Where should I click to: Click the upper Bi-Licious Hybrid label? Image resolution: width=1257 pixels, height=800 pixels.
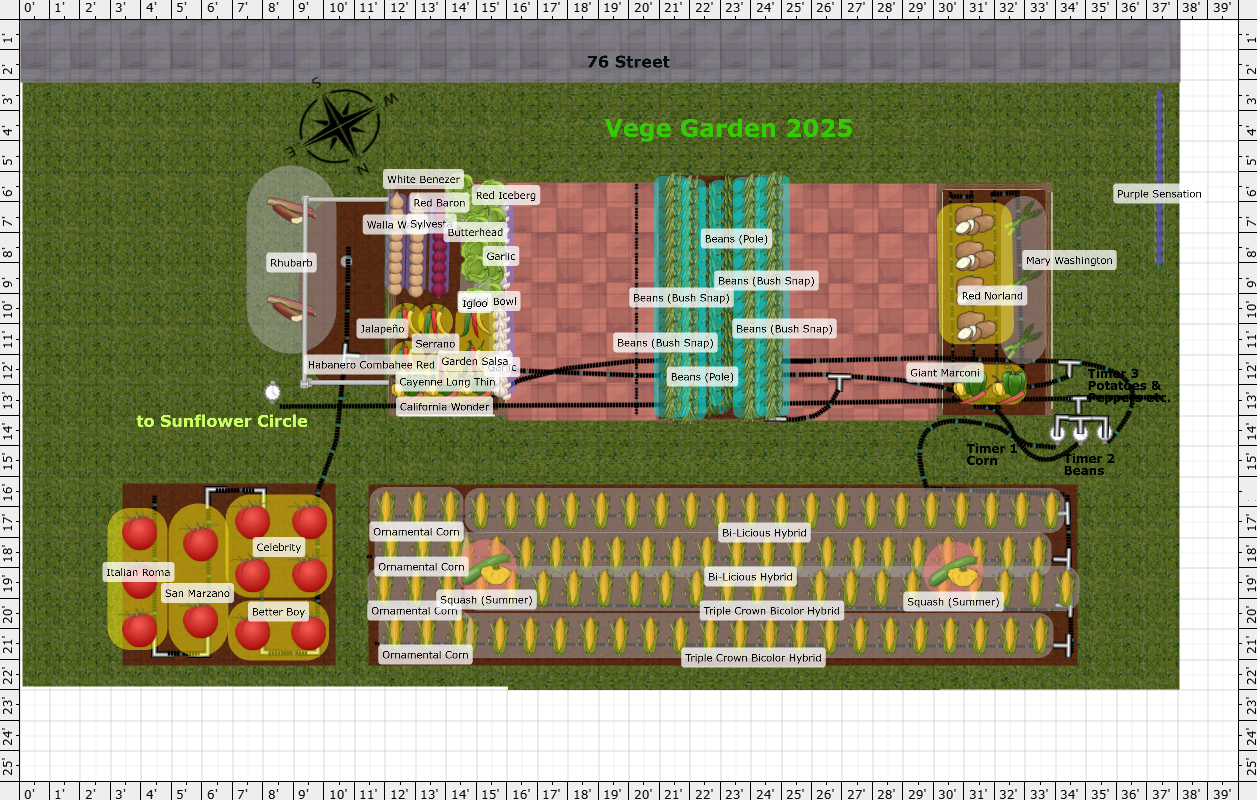tap(764, 533)
